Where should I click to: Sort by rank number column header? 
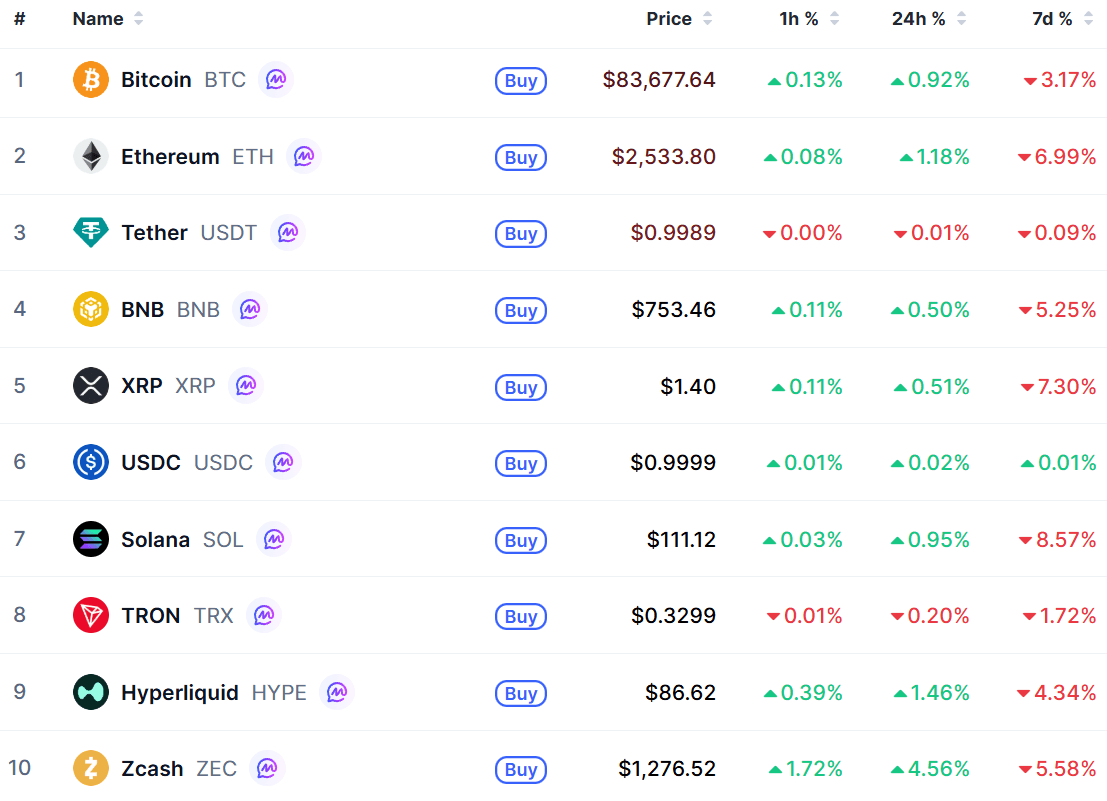click(x=20, y=19)
